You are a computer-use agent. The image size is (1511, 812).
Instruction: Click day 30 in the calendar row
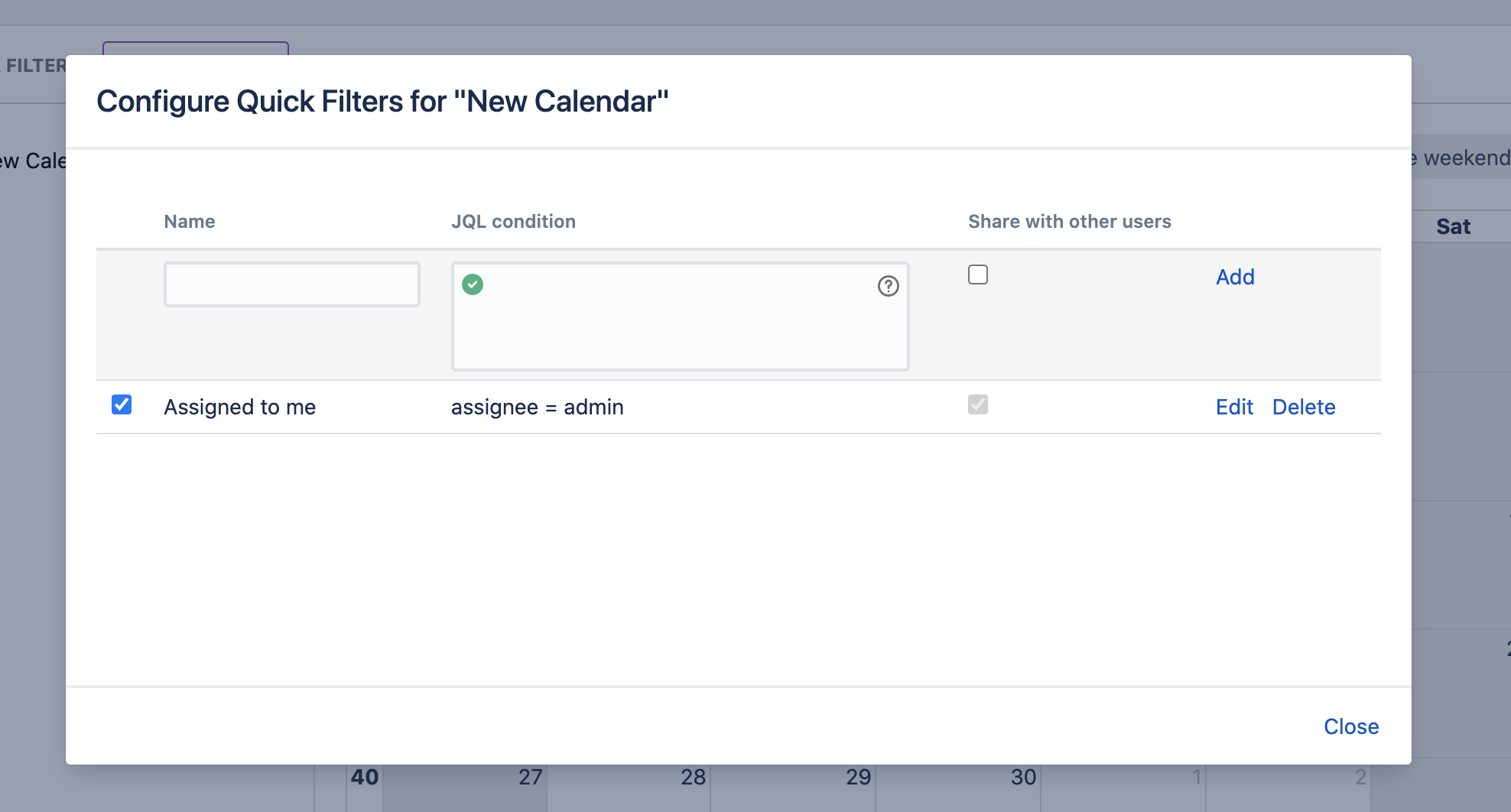click(x=1023, y=778)
